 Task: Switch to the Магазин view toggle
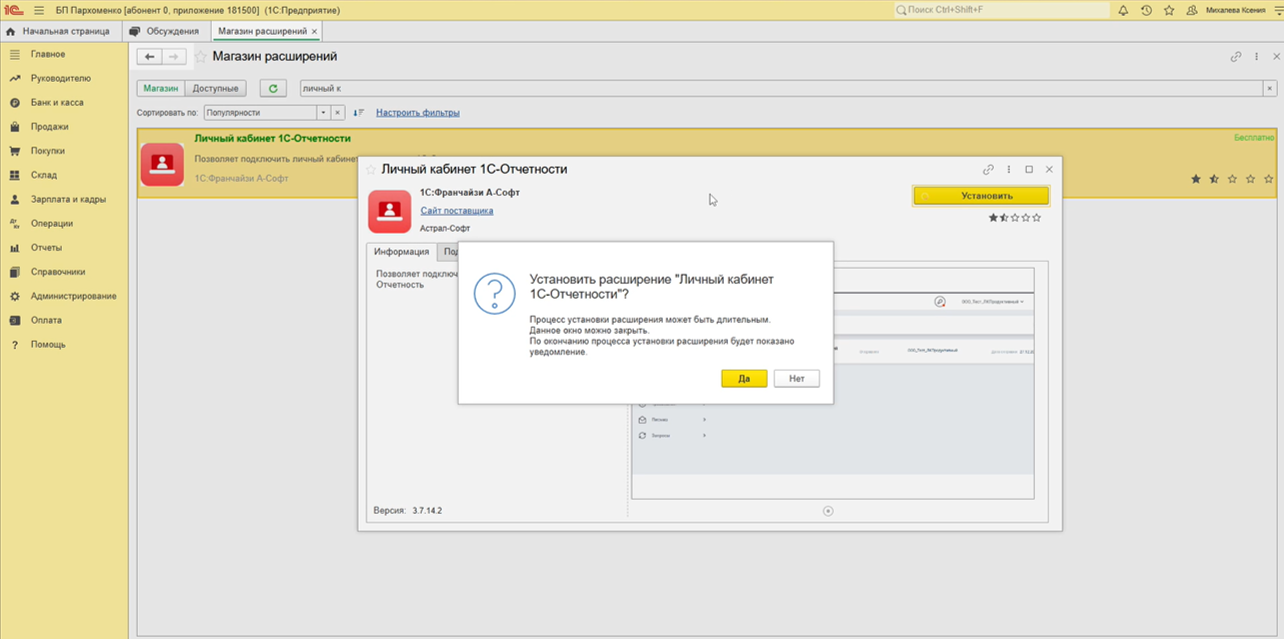point(160,89)
